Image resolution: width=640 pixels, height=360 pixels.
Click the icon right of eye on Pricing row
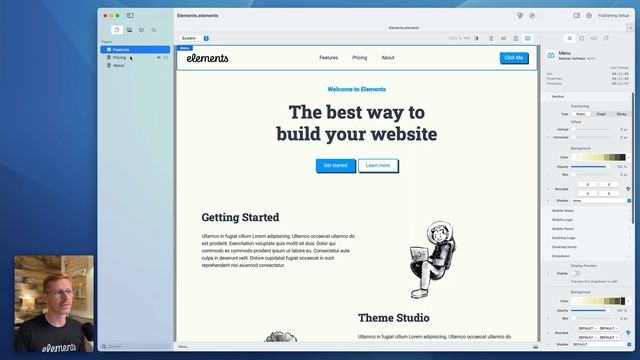click(x=166, y=58)
